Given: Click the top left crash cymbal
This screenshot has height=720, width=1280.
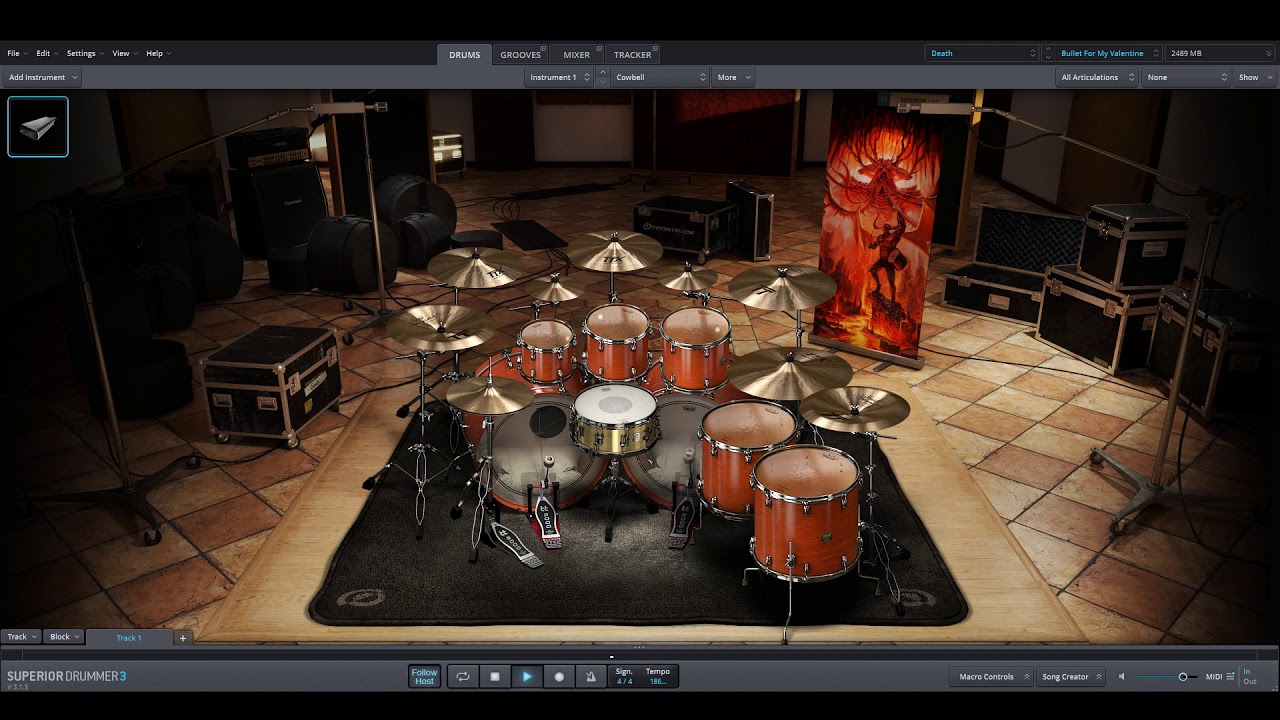Looking at the screenshot, I should [x=477, y=267].
